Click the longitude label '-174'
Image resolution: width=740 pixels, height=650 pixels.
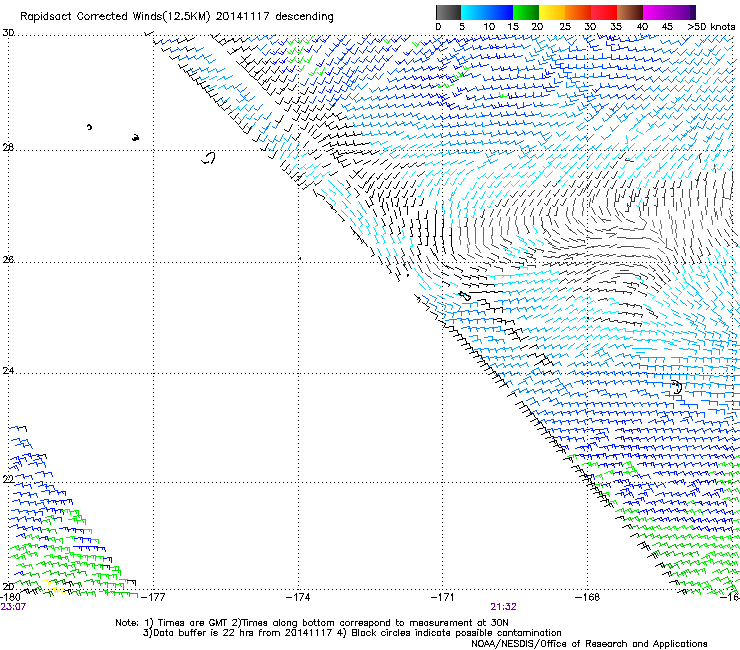coord(298,597)
